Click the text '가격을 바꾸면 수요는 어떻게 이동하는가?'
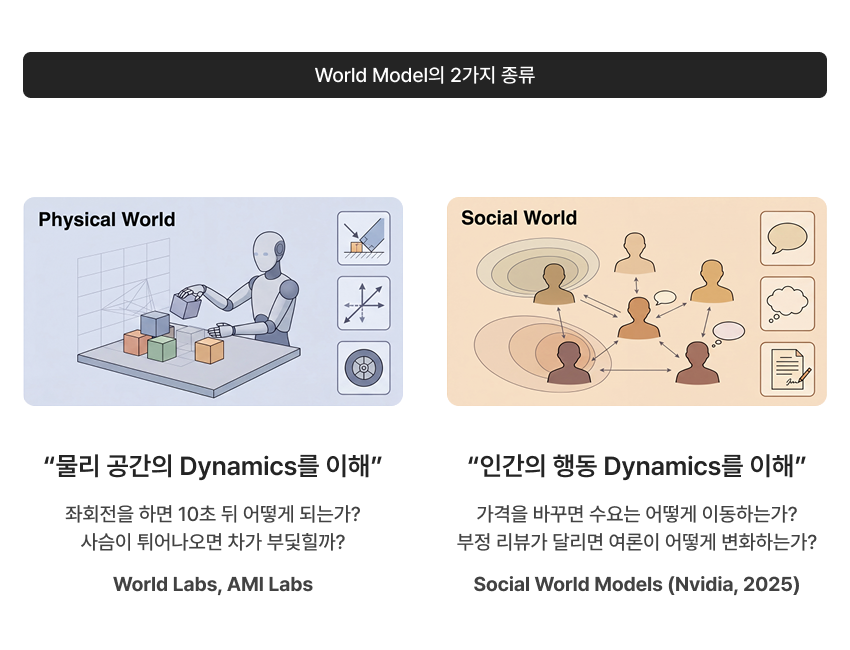 636,513
